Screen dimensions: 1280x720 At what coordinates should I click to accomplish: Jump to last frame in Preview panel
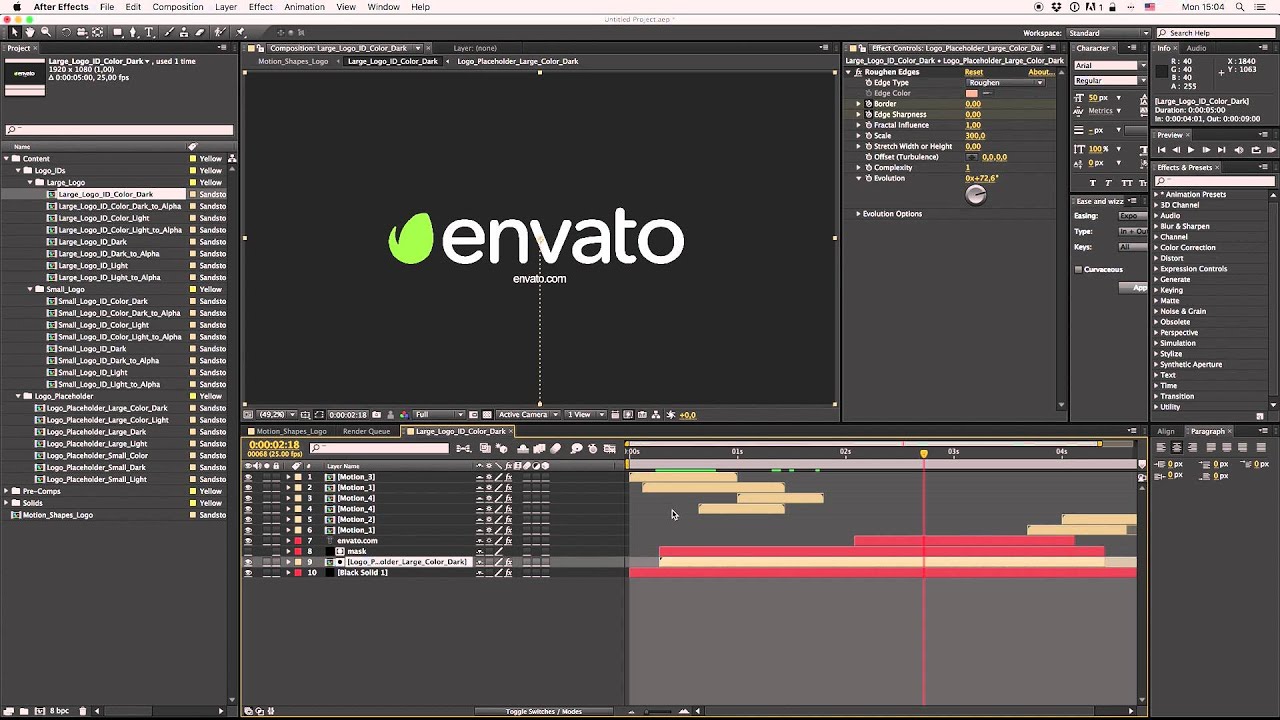pyautogui.click(x=1221, y=150)
